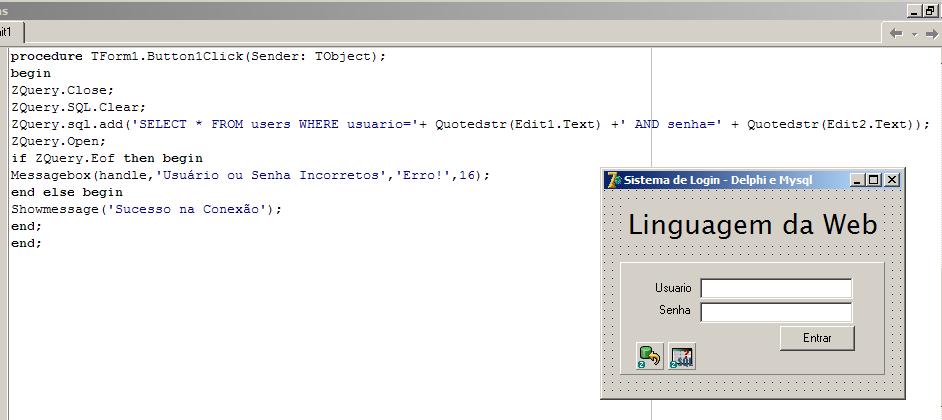Click Quotedstr(Edit1.Text) in the code
The width and height of the screenshot is (942, 420).
pos(518,125)
